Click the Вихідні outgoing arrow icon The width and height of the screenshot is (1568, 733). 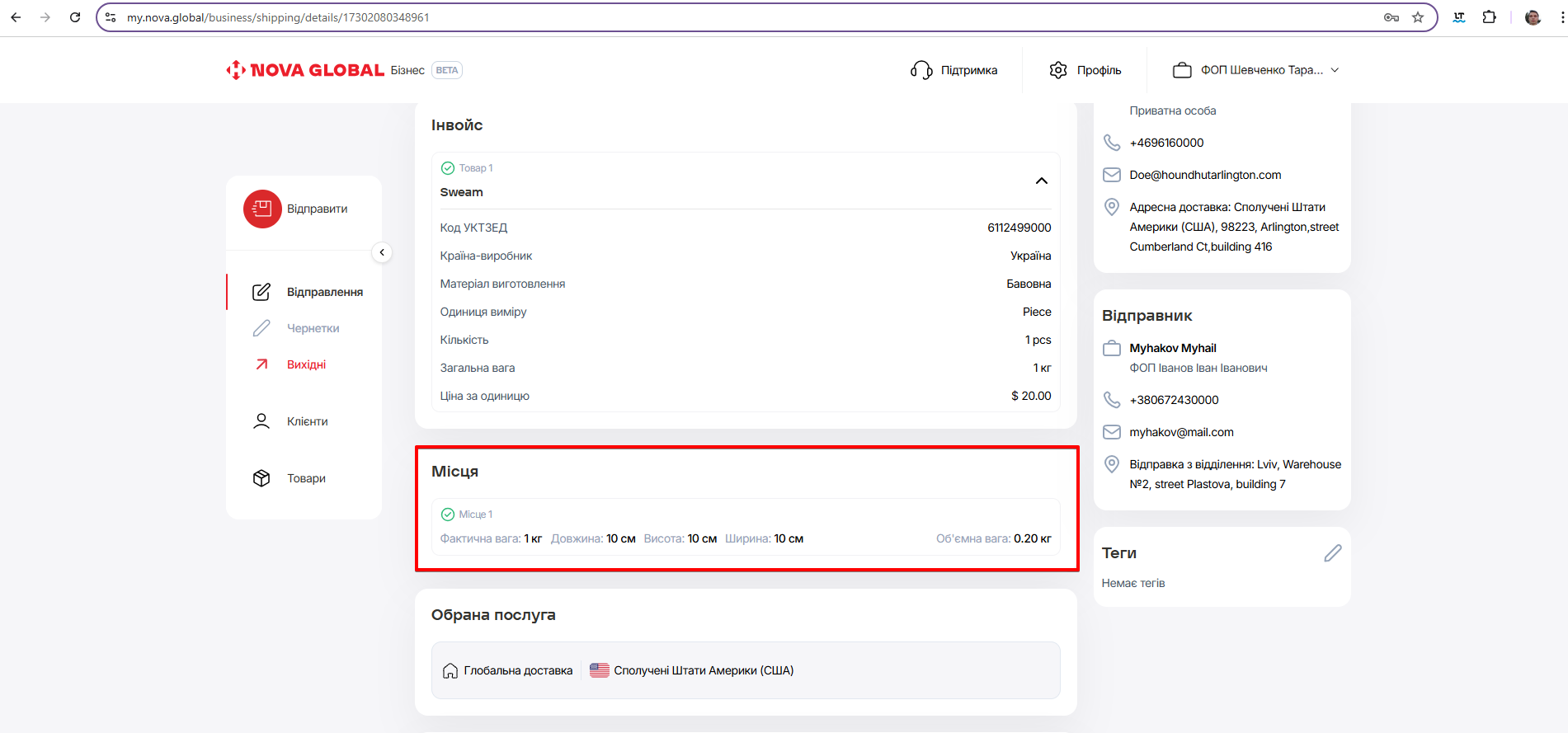pyautogui.click(x=261, y=364)
